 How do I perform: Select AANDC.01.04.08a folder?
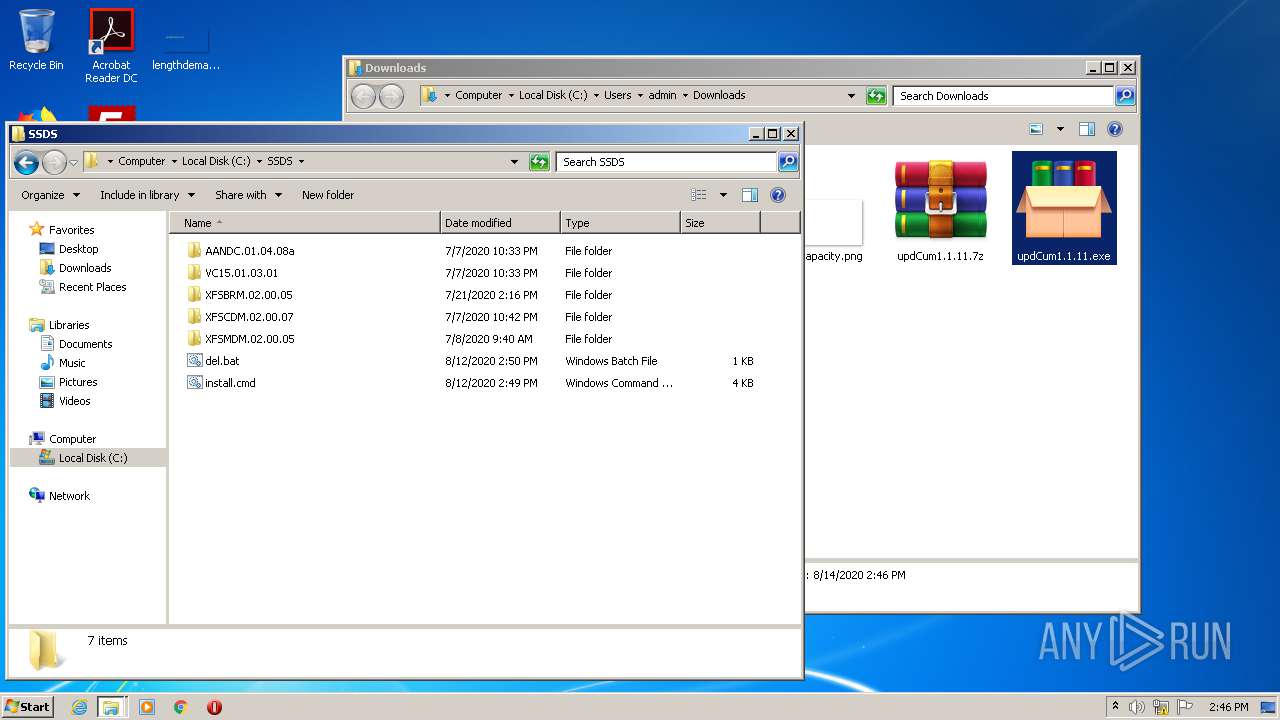(249, 251)
